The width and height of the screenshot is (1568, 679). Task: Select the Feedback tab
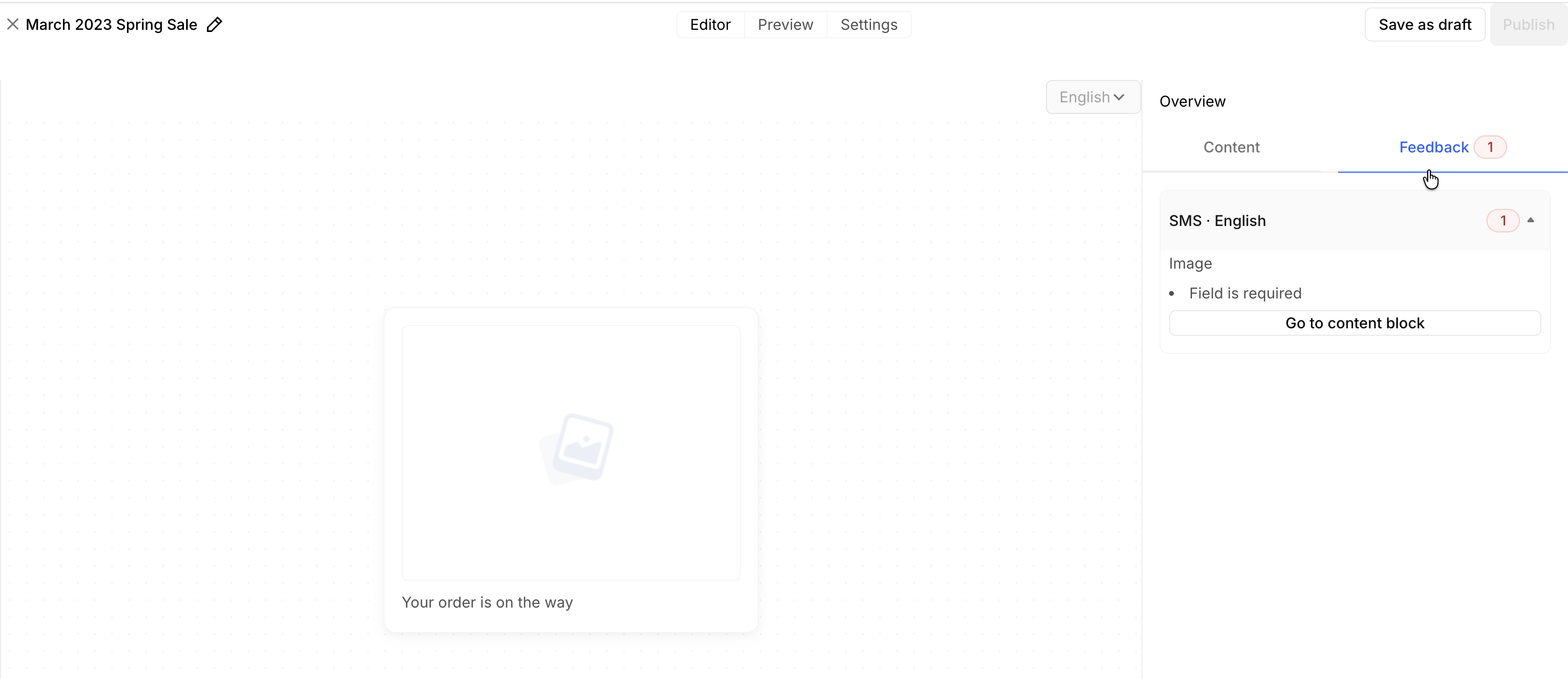click(1434, 147)
